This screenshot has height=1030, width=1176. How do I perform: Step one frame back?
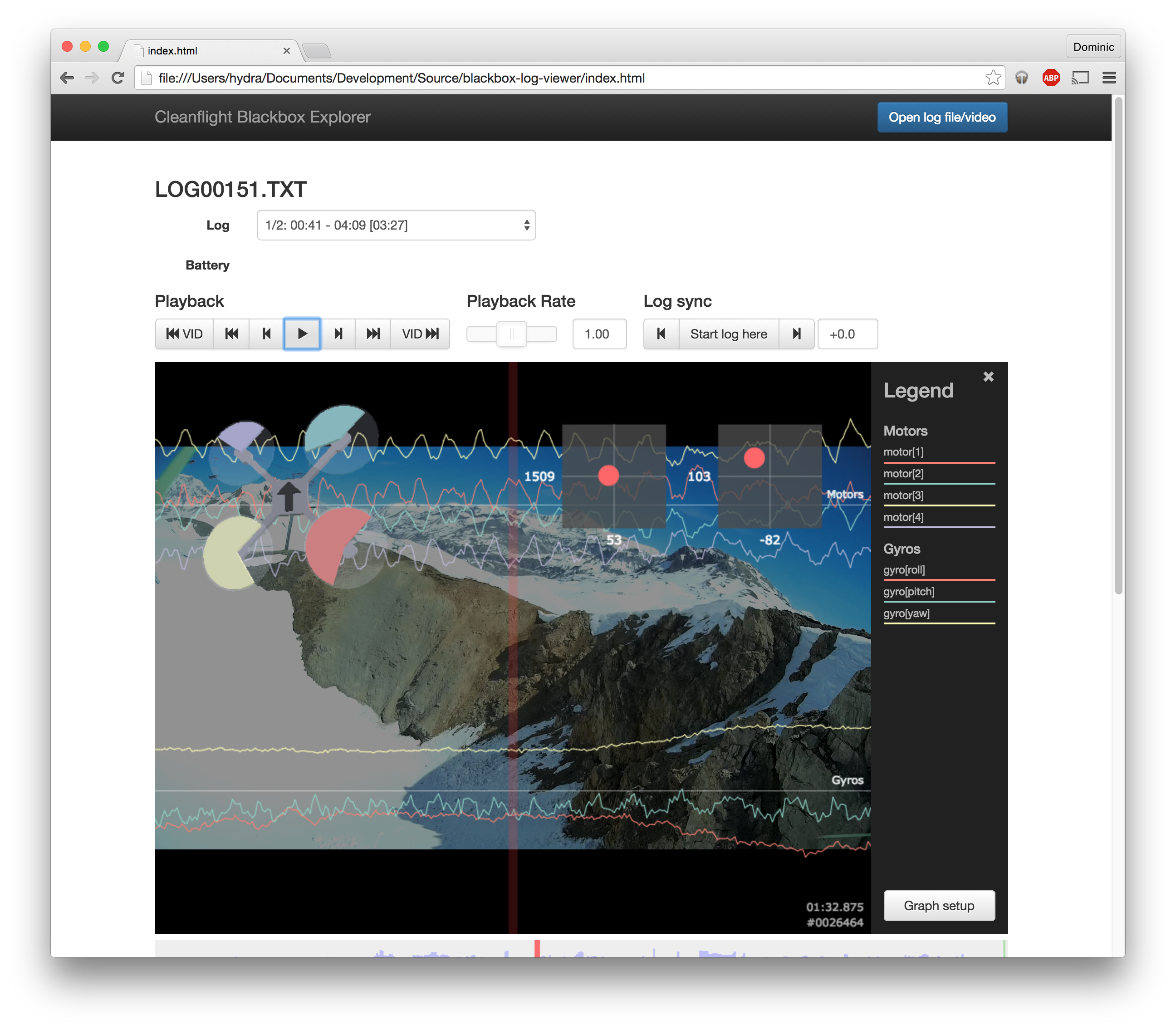click(266, 334)
